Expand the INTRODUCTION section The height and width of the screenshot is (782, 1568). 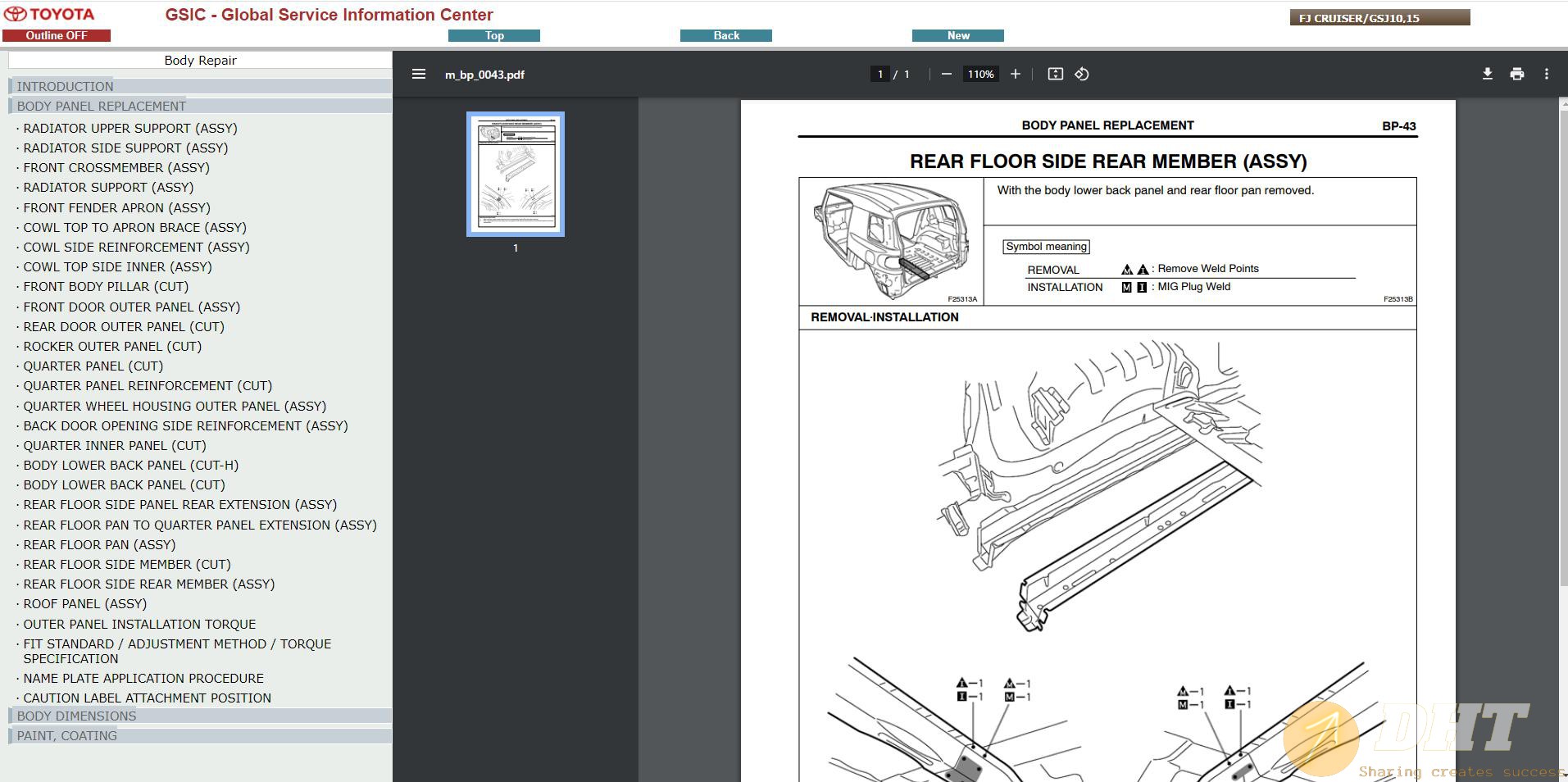coord(200,86)
